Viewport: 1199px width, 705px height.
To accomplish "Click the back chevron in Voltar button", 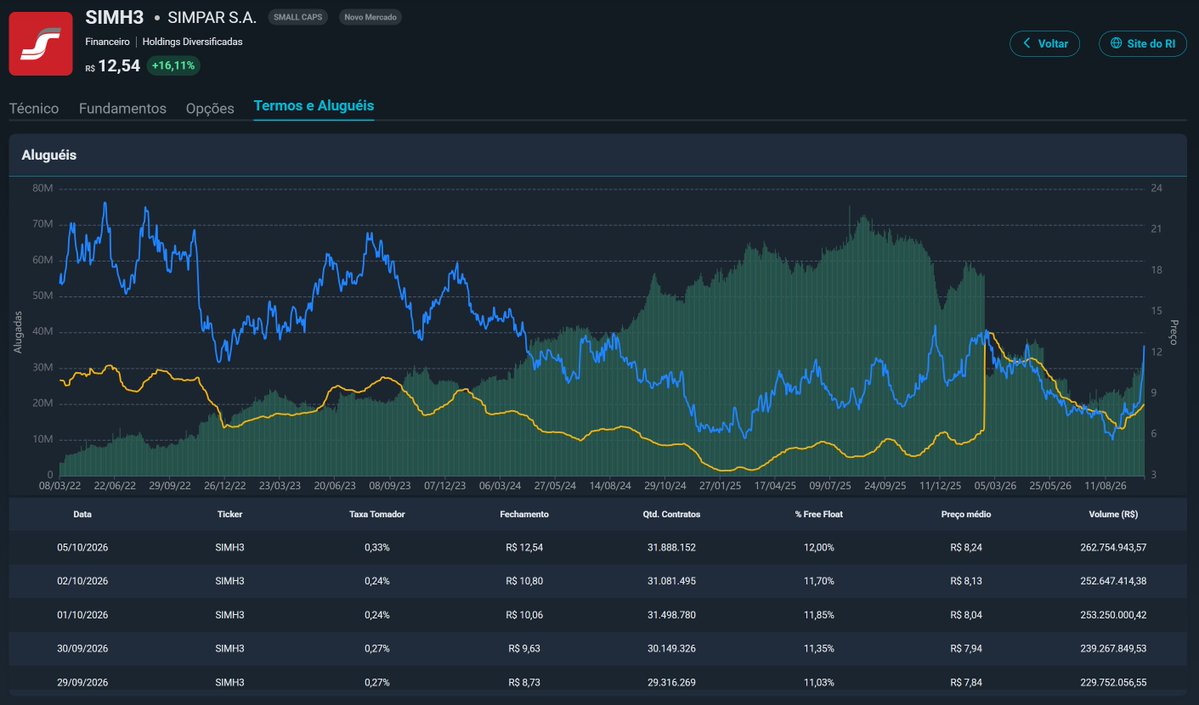I will 1027,44.
